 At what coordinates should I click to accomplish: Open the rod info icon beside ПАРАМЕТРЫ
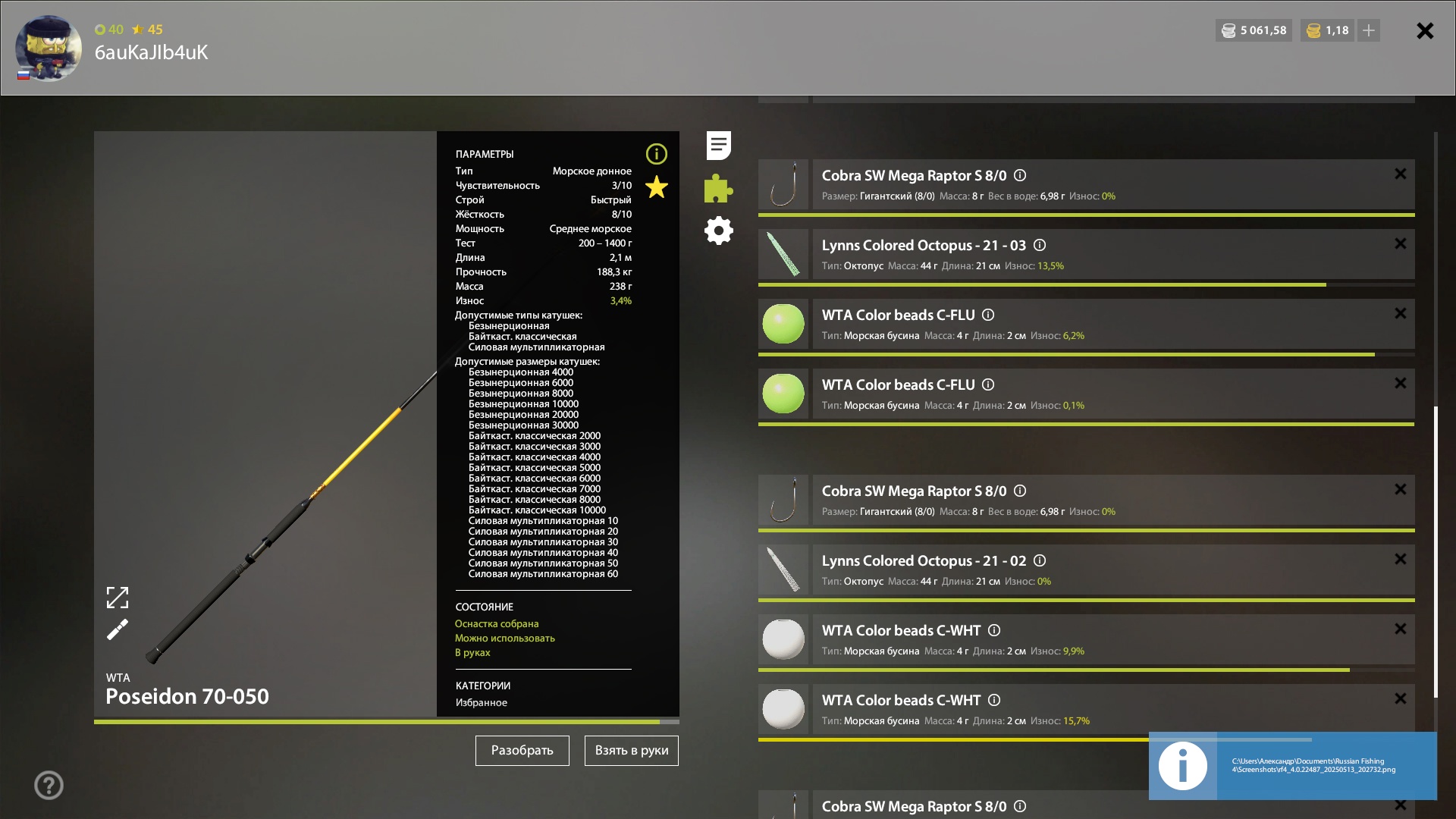(657, 154)
